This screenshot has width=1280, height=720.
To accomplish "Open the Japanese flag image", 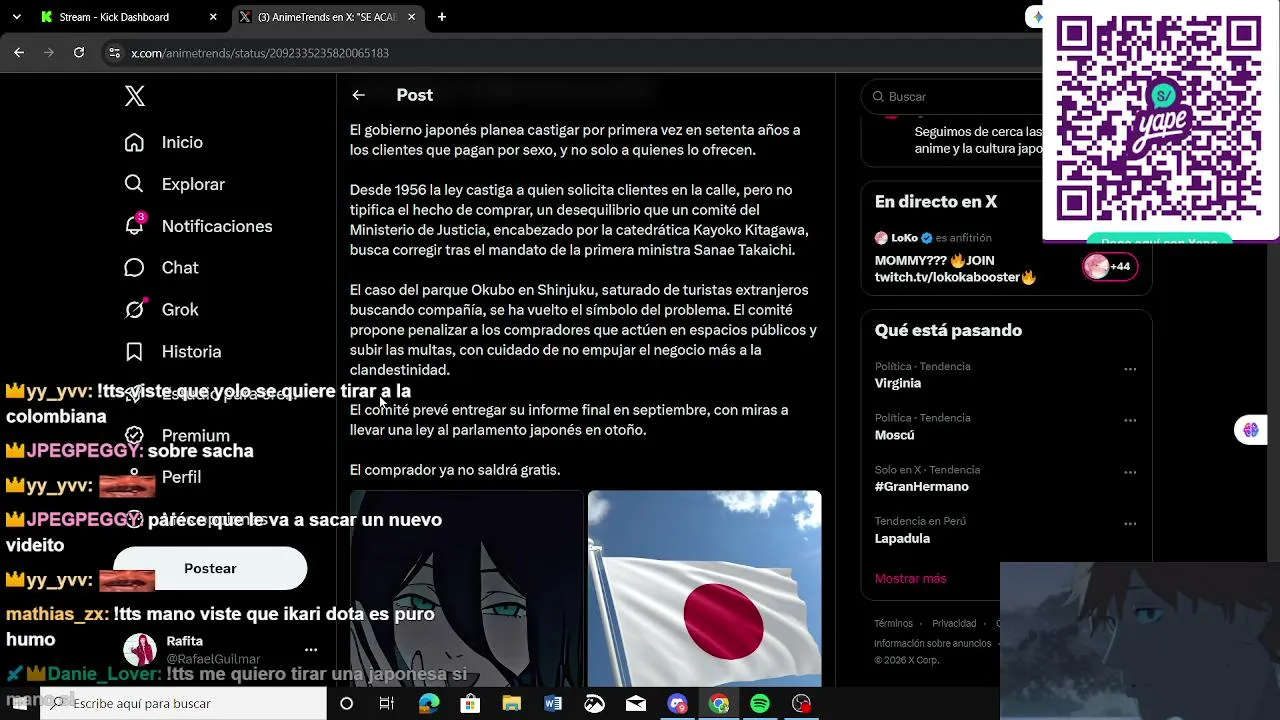I will click(x=705, y=588).
